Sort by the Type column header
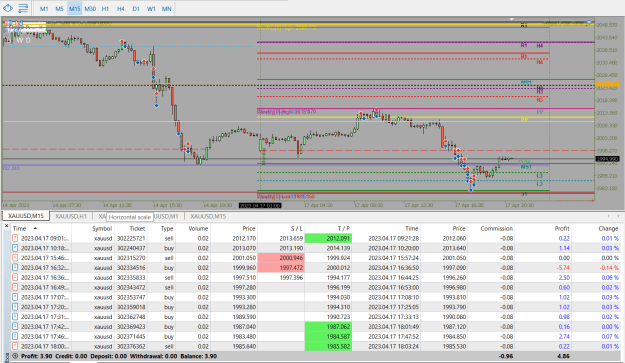The height and width of the screenshot is (363, 625). (x=167, y=228)
